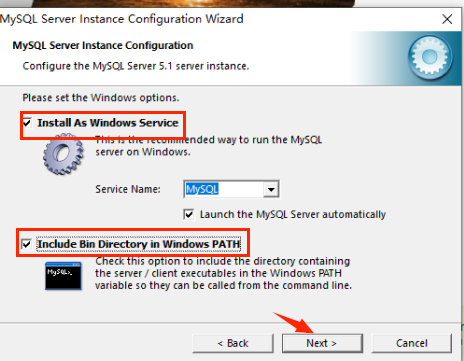This screenshot has height=361, width=464.
Task: Proceed with the Next button
Action: tap(322, 343)
